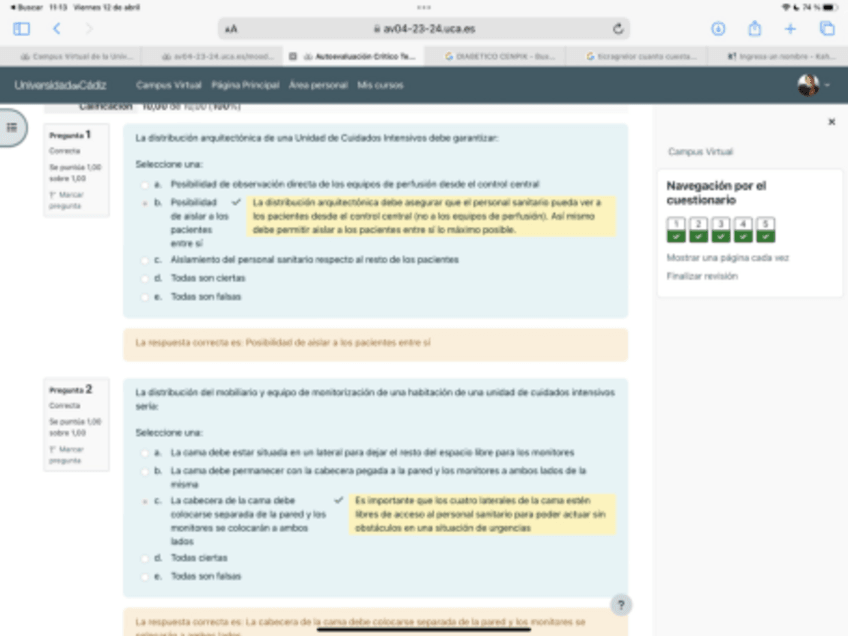Click Finalizar revisión link
The height and width of the screenshot is (636, 848).
click(702, 276)
